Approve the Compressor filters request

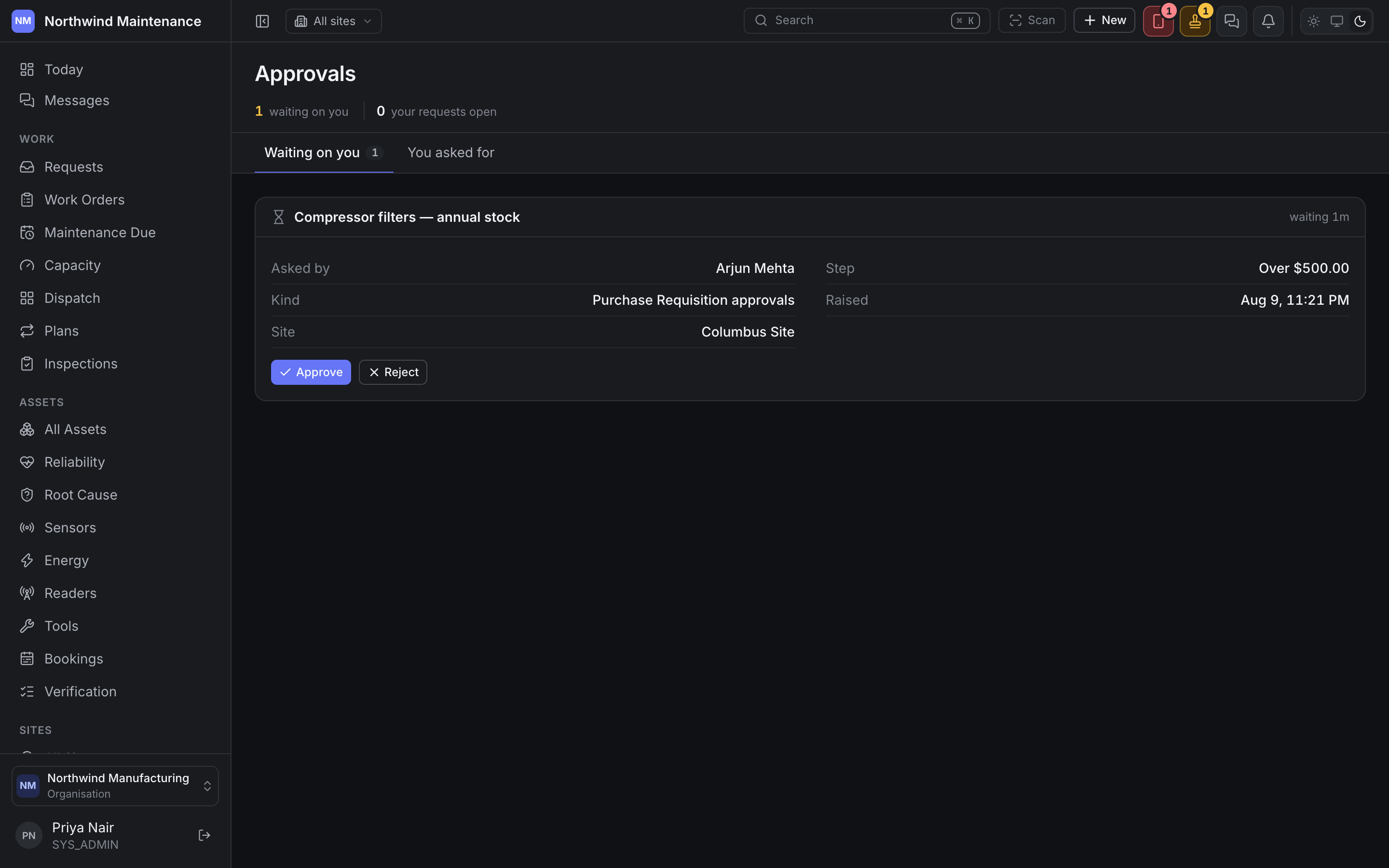coord(311,372)
